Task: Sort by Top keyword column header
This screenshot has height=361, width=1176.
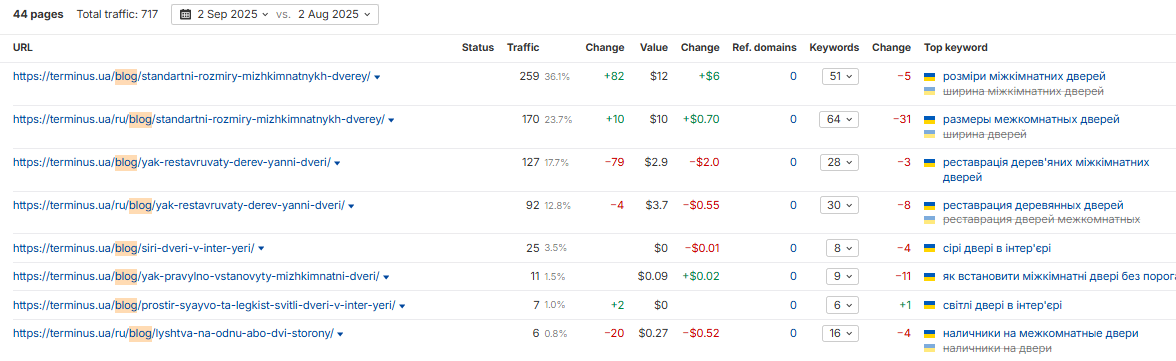Action: (x=956, y=47)
